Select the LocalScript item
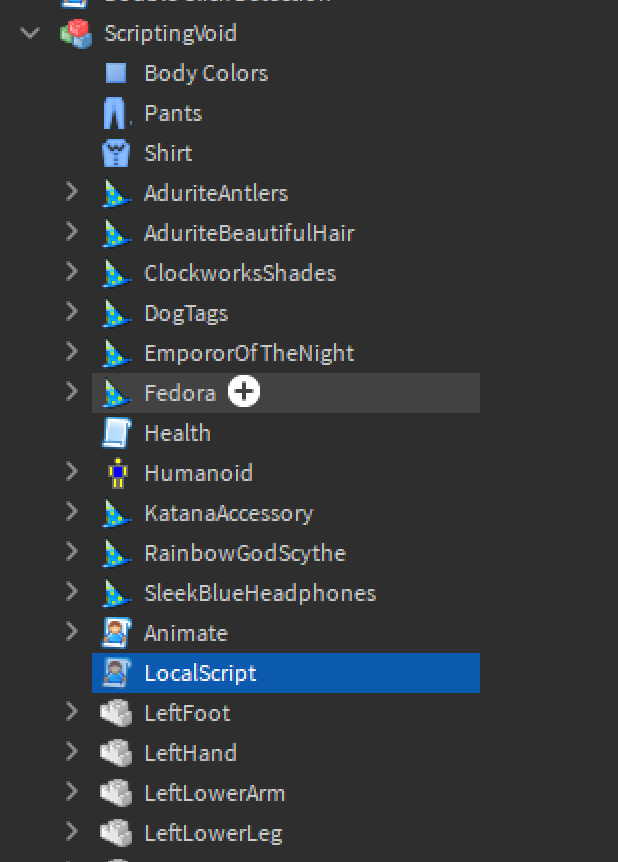 click(200, 673)
